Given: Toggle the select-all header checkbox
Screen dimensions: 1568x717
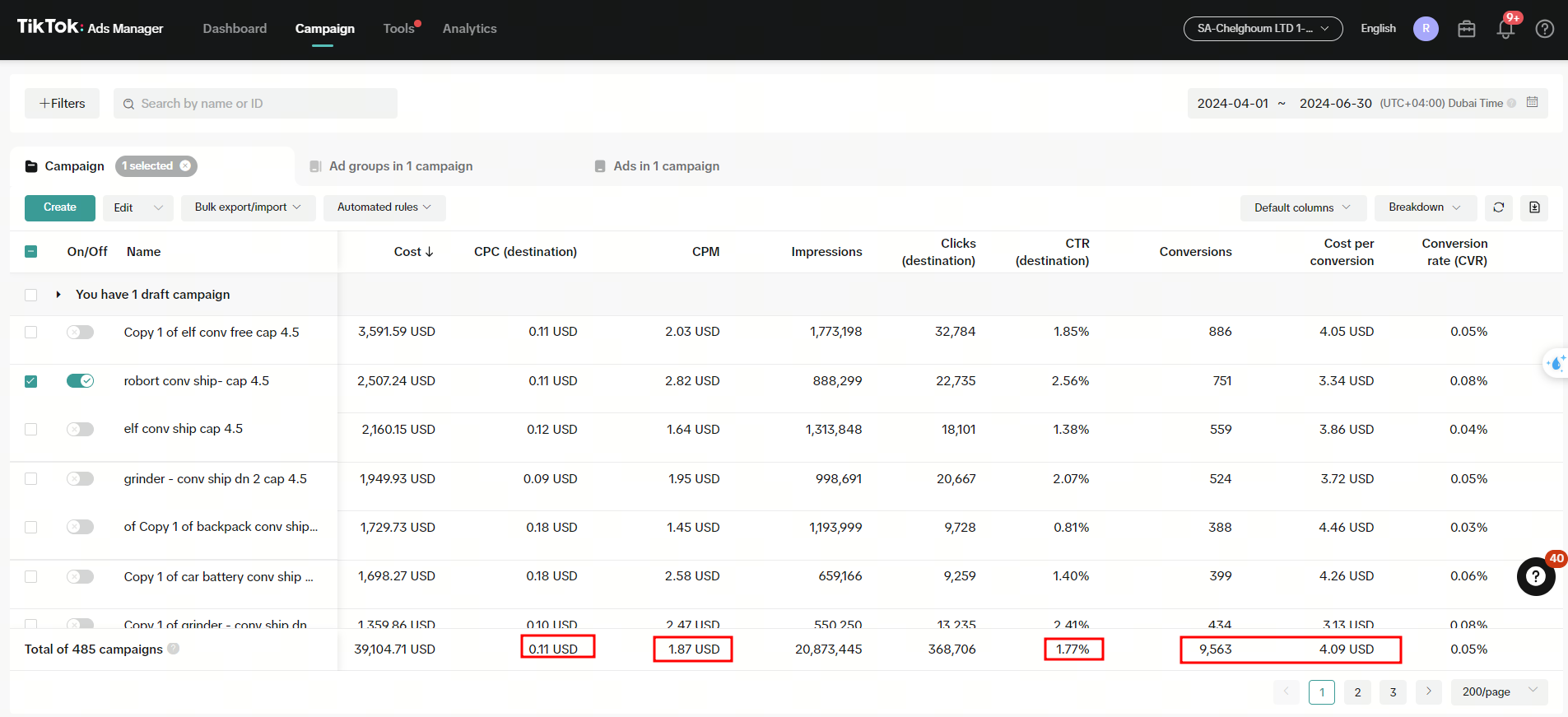Looking at the screenshot, I should point(31,252).
